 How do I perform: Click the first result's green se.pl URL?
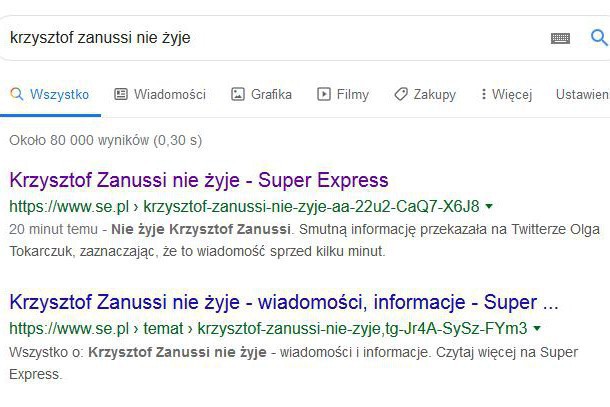click(x=243, y=208)
